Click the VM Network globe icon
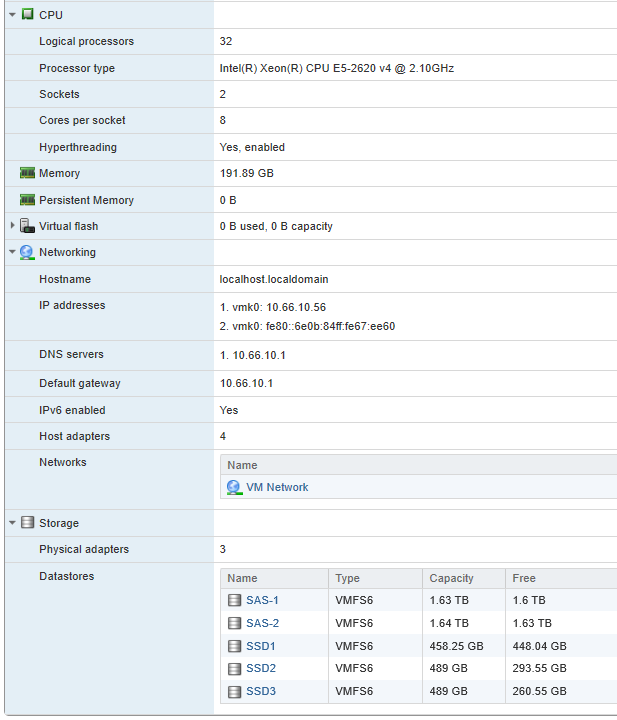This screenshot has height=720, width=617. point(234,488)
